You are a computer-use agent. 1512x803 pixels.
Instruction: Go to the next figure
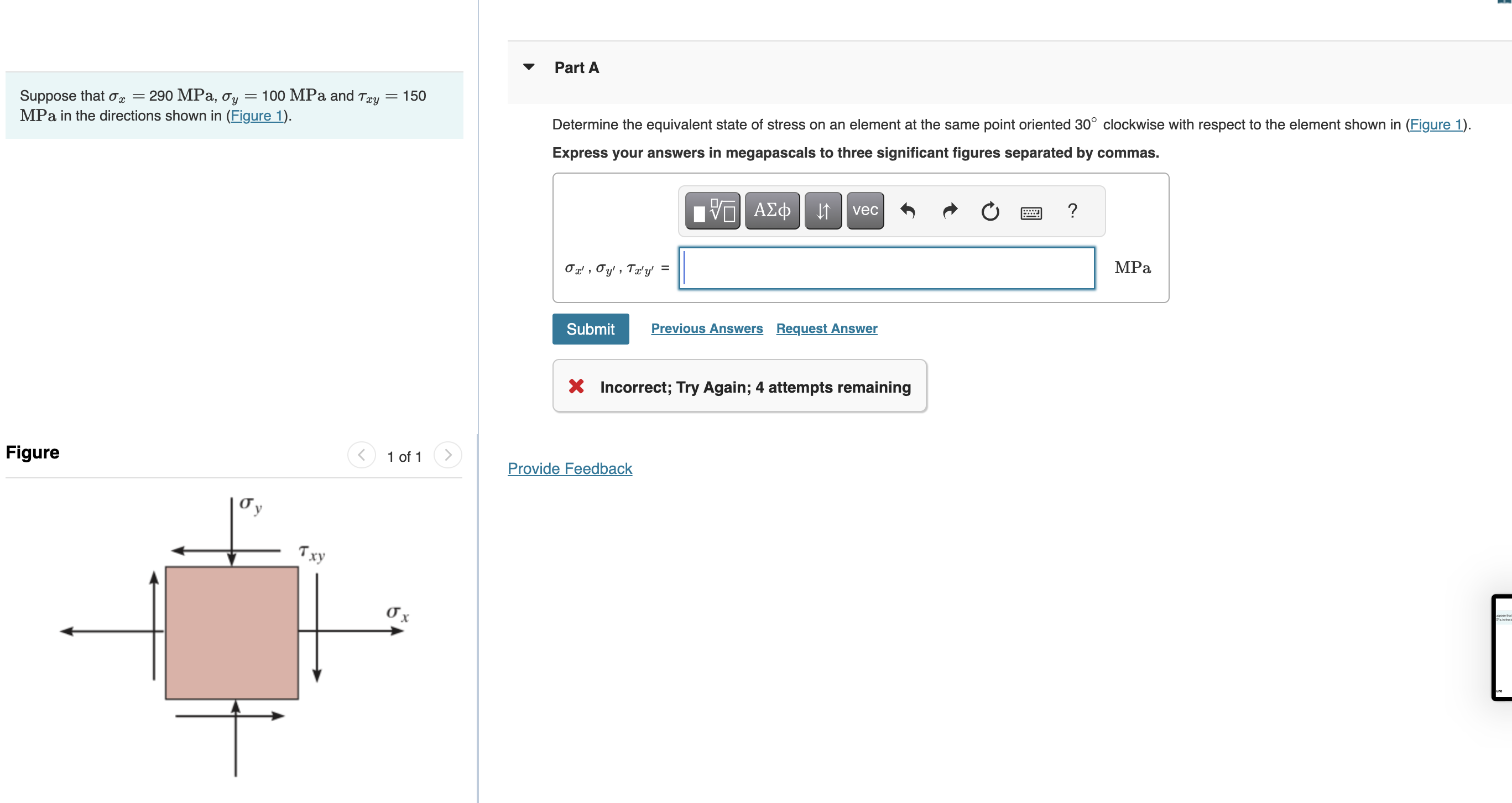click(x=447, y=455)
